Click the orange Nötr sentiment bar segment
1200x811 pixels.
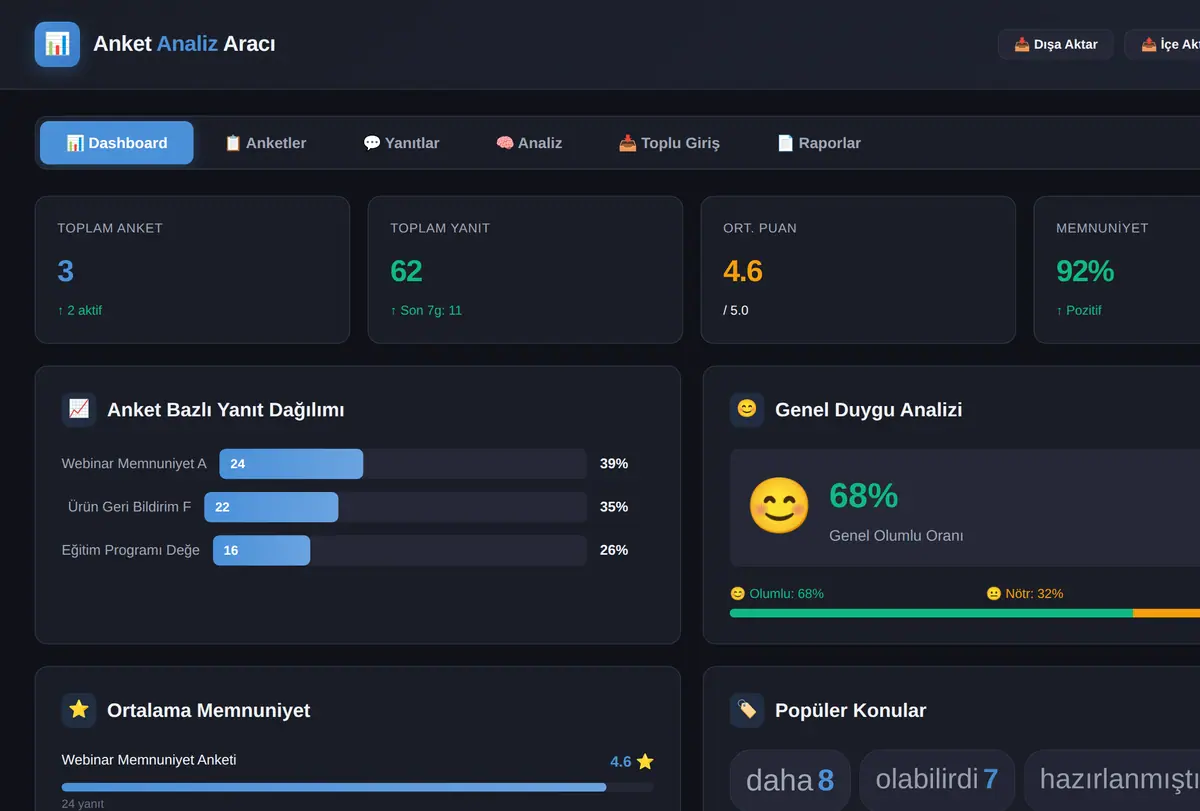pos(1166,613)
